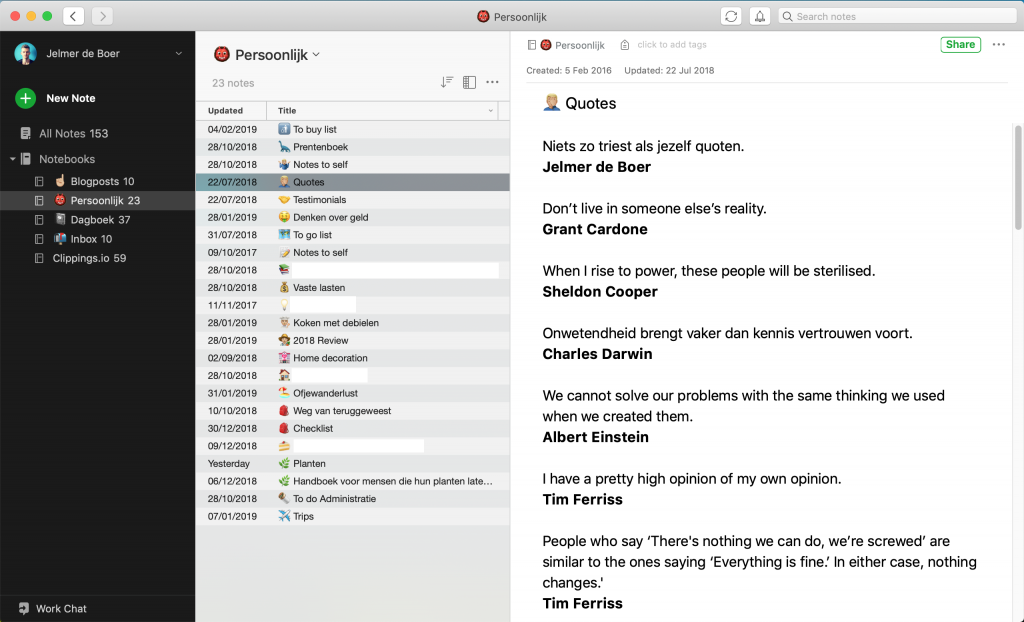Share the Quotes note
Image resolution: width=1024 pixels, height=622 pixels.
(960, 44)
